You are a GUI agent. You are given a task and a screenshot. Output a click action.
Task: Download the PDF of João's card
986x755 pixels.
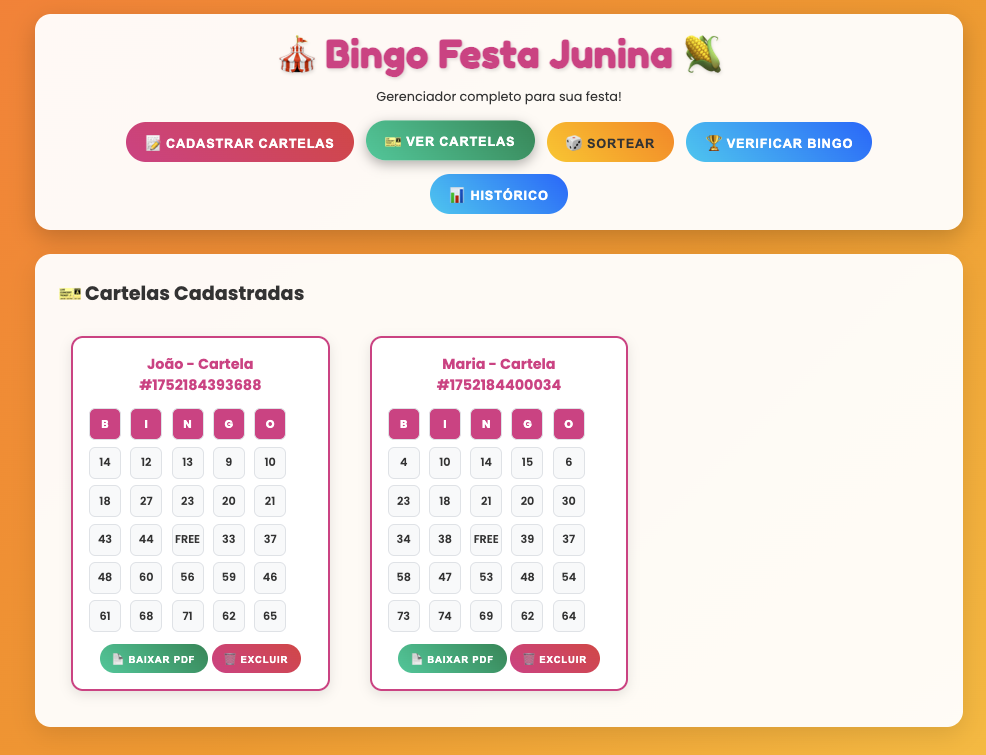(x=154, y=659)
